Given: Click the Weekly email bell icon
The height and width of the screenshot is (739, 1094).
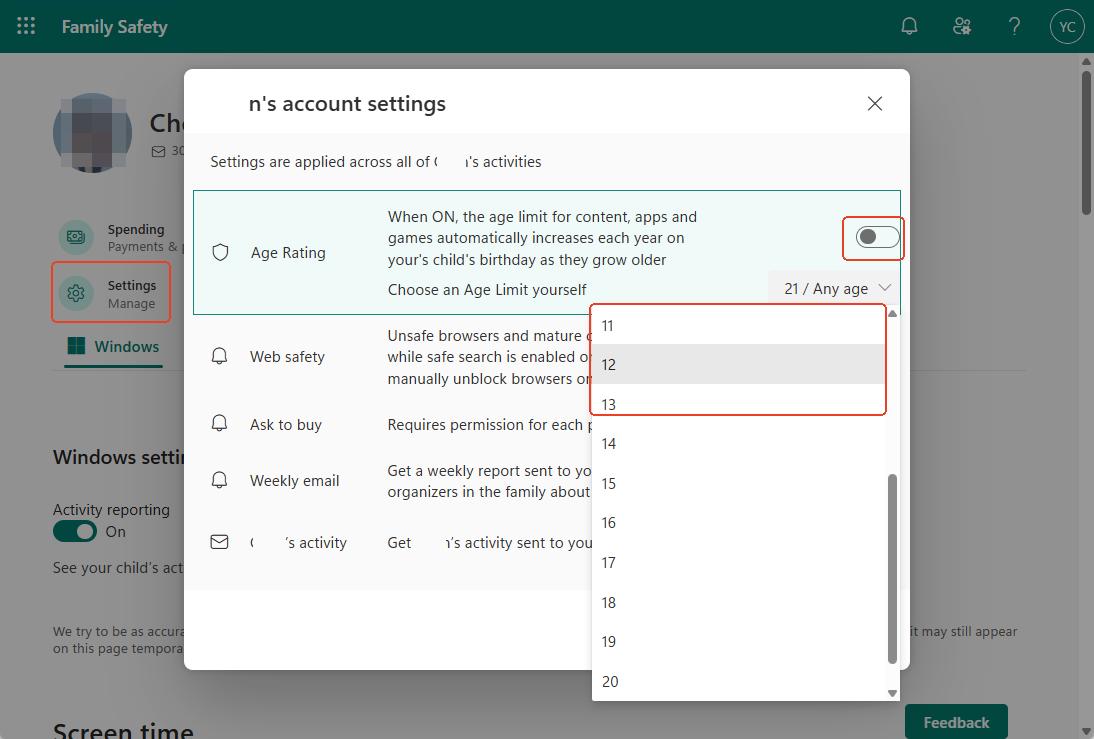Looking at the screenshot, I should pos(219,480).
